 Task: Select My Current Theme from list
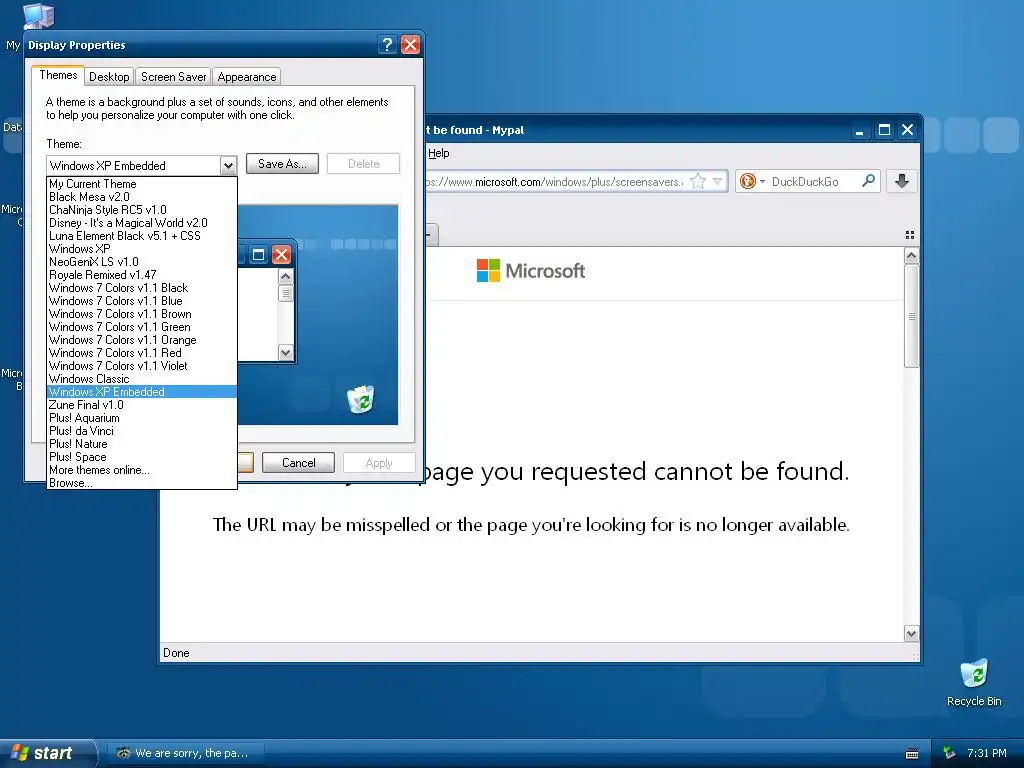tap(142, 184)
